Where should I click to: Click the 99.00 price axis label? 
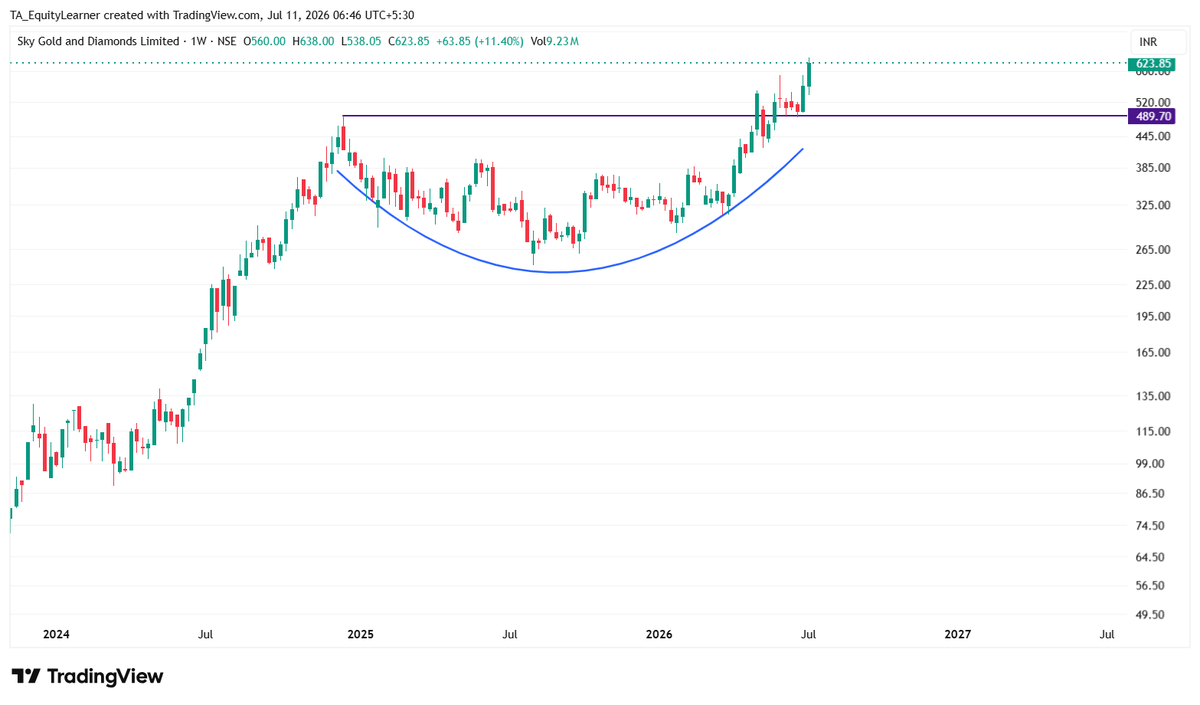(1151, 463)
